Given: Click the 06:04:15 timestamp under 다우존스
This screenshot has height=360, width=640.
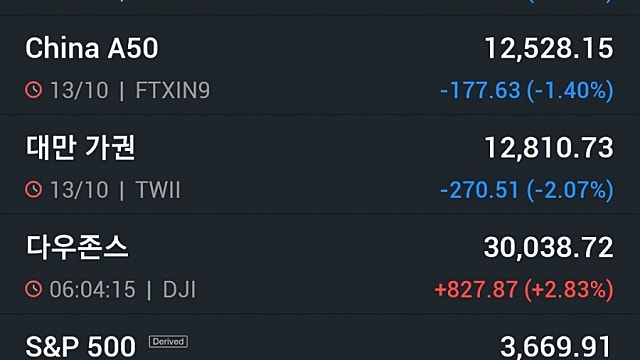Looking at the screenshot, I should click(92, 289).
